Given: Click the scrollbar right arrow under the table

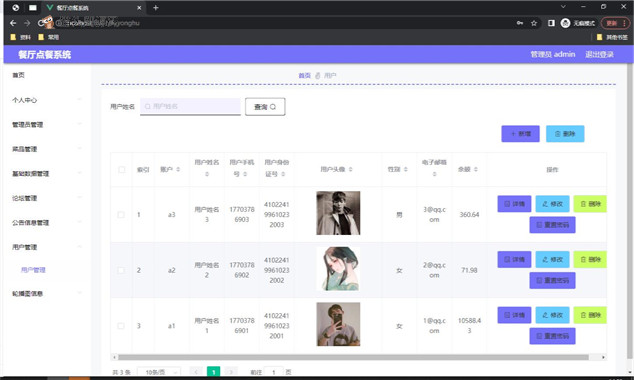Looking at the screenshot, I should point(603,357).
